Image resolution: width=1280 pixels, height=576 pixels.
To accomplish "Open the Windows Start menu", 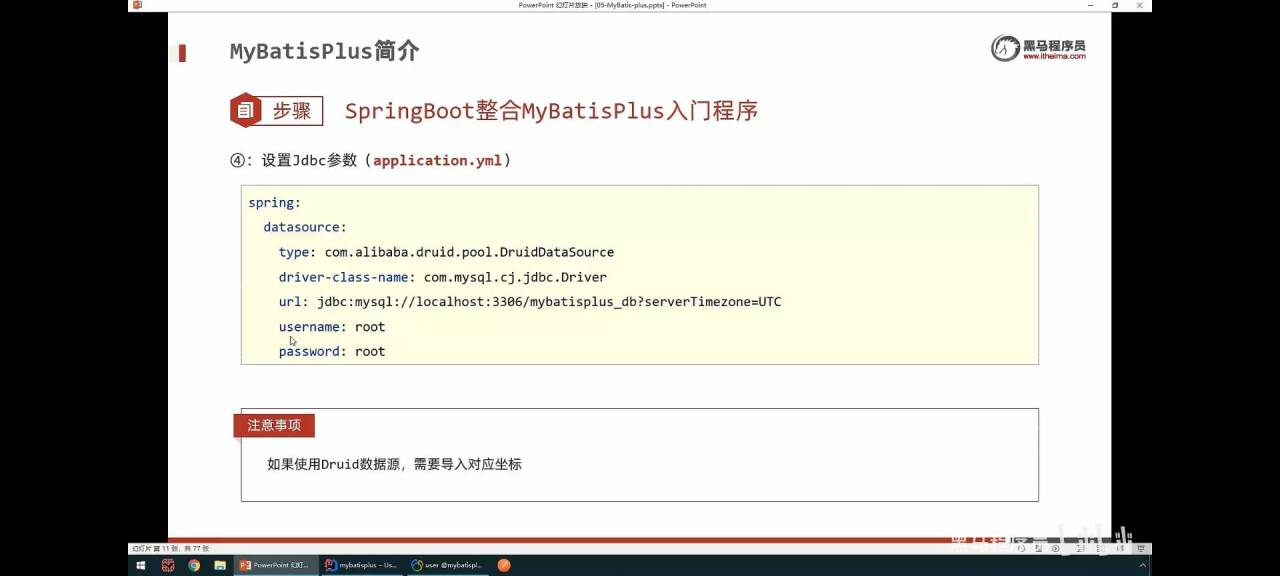I will (x=141, y=565).
